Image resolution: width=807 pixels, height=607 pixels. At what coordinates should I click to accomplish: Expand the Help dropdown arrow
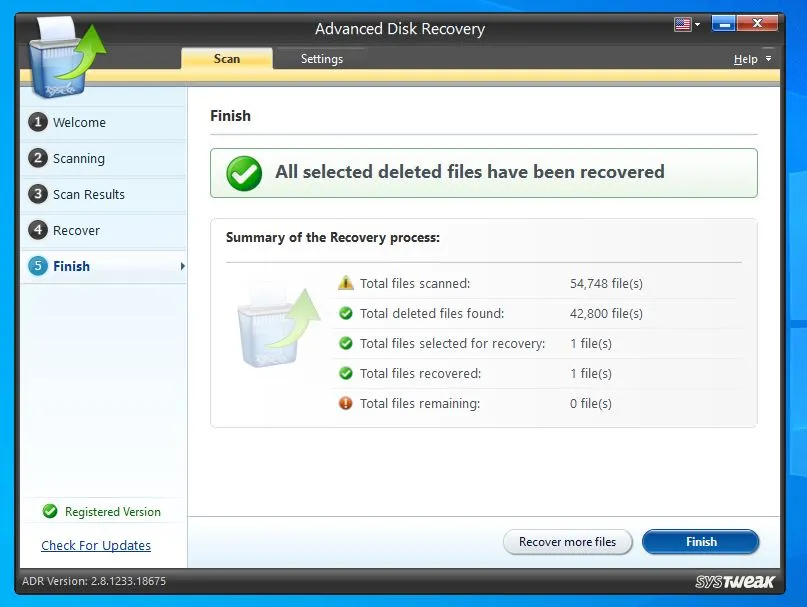click(x=768, y=59)
